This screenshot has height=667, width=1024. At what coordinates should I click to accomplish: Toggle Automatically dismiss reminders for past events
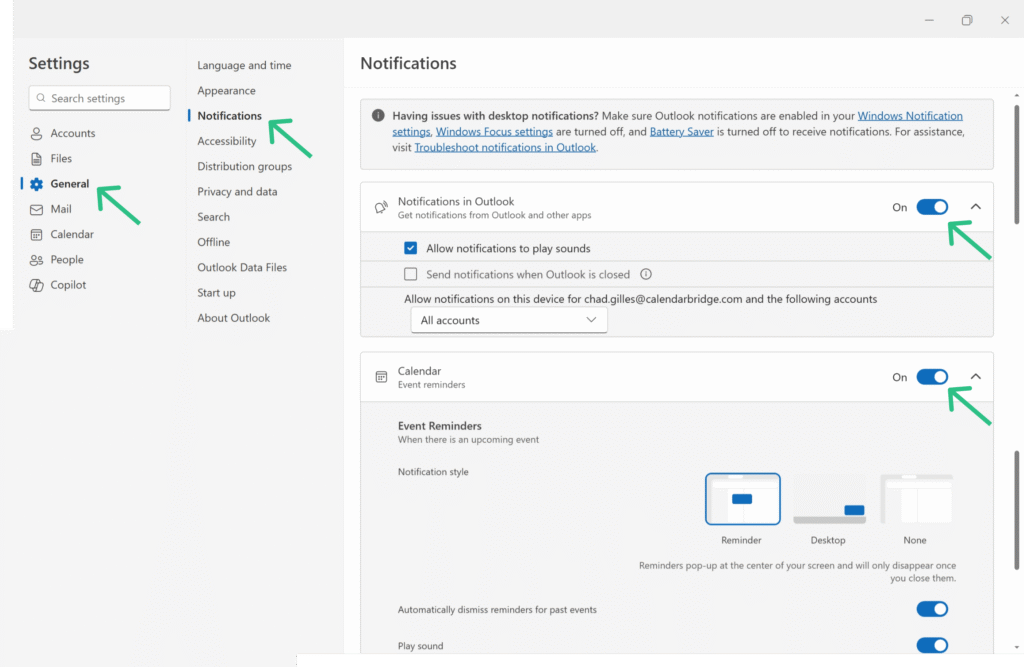[x=932, y=610]
